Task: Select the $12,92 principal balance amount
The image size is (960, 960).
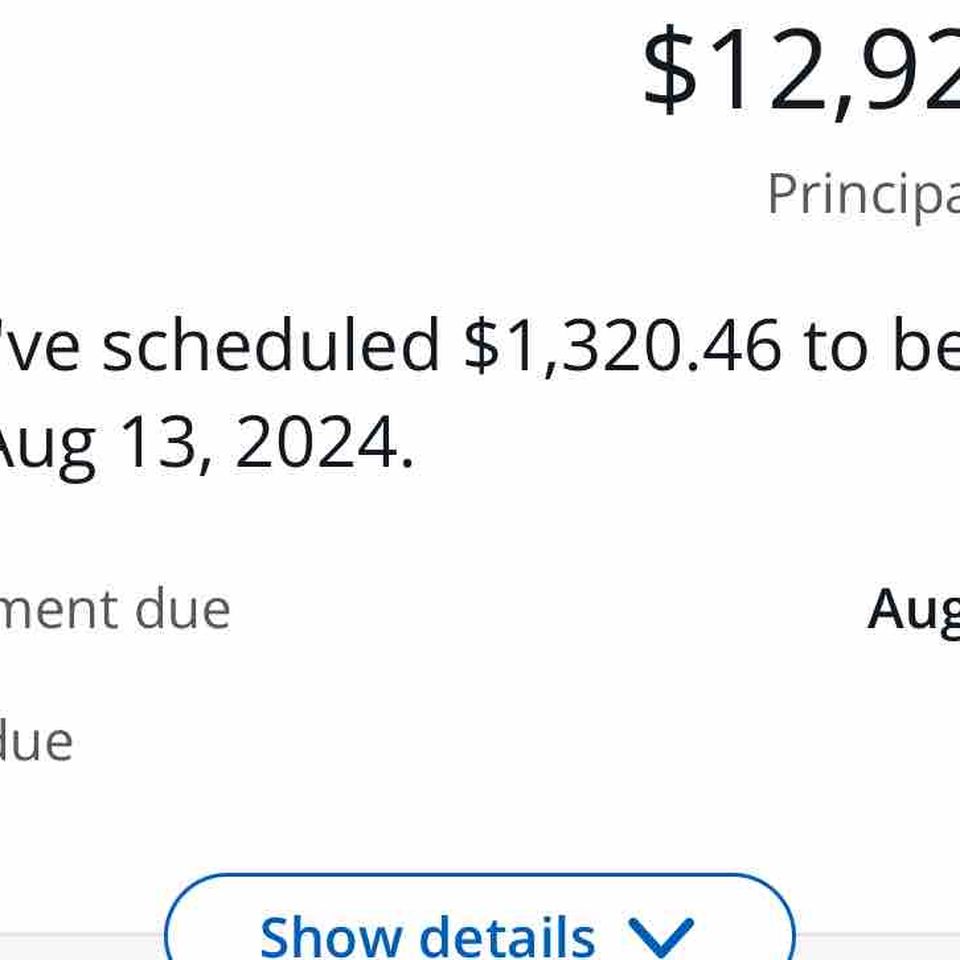Action: click(801, 70)
